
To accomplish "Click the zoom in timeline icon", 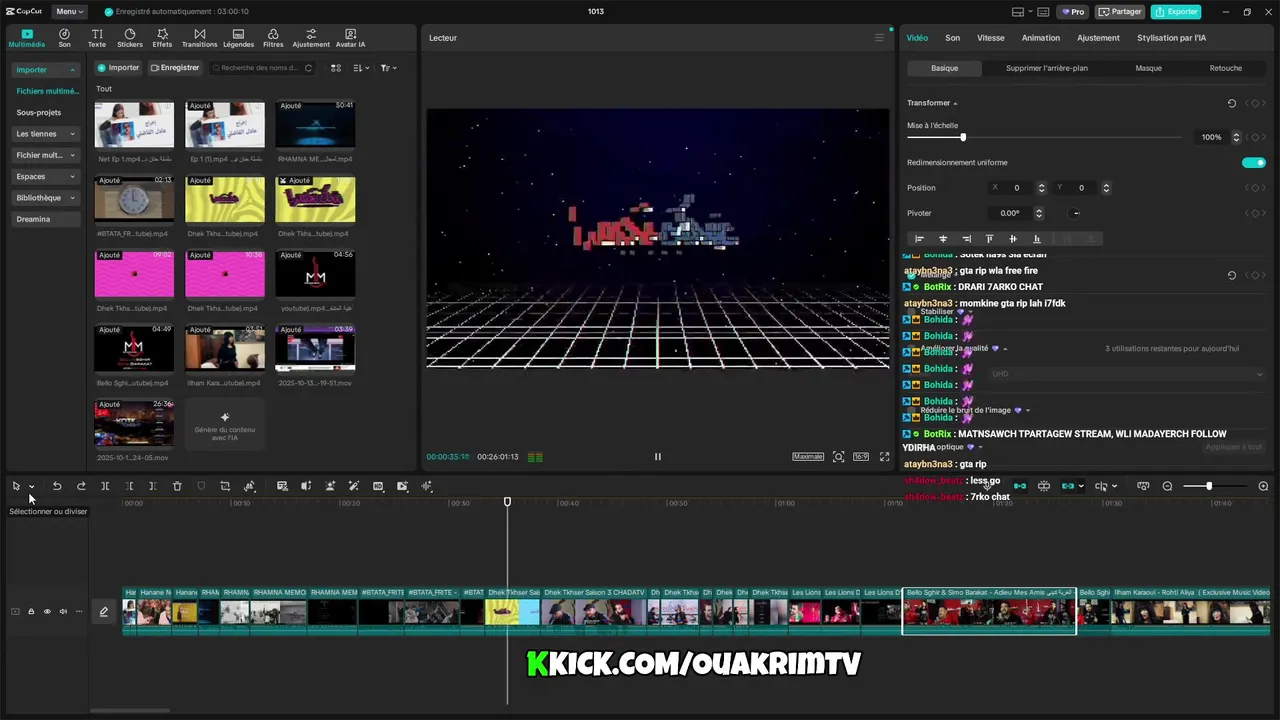I will [x=1263, y=486].
